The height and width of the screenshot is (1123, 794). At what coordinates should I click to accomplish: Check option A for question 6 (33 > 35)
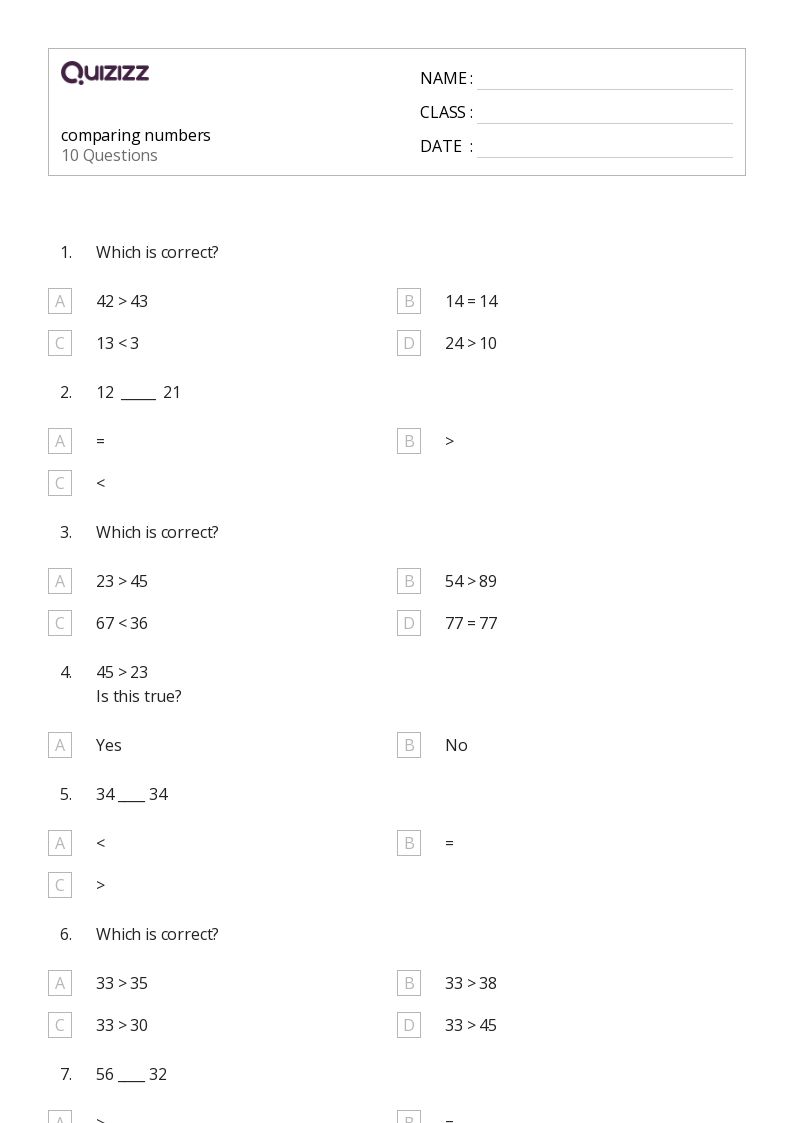pos(60,983)
